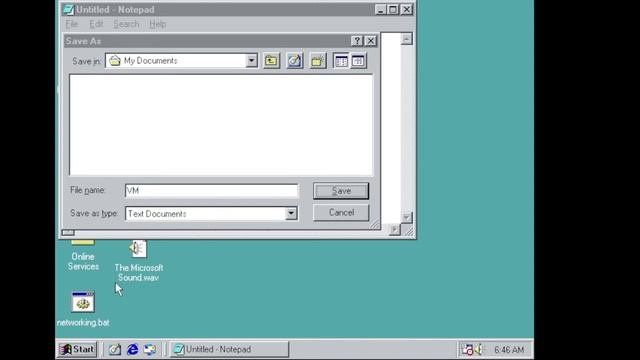This screenshot has width=640, height=360.
Task: Click the File name input field
Action: [212, 191]
